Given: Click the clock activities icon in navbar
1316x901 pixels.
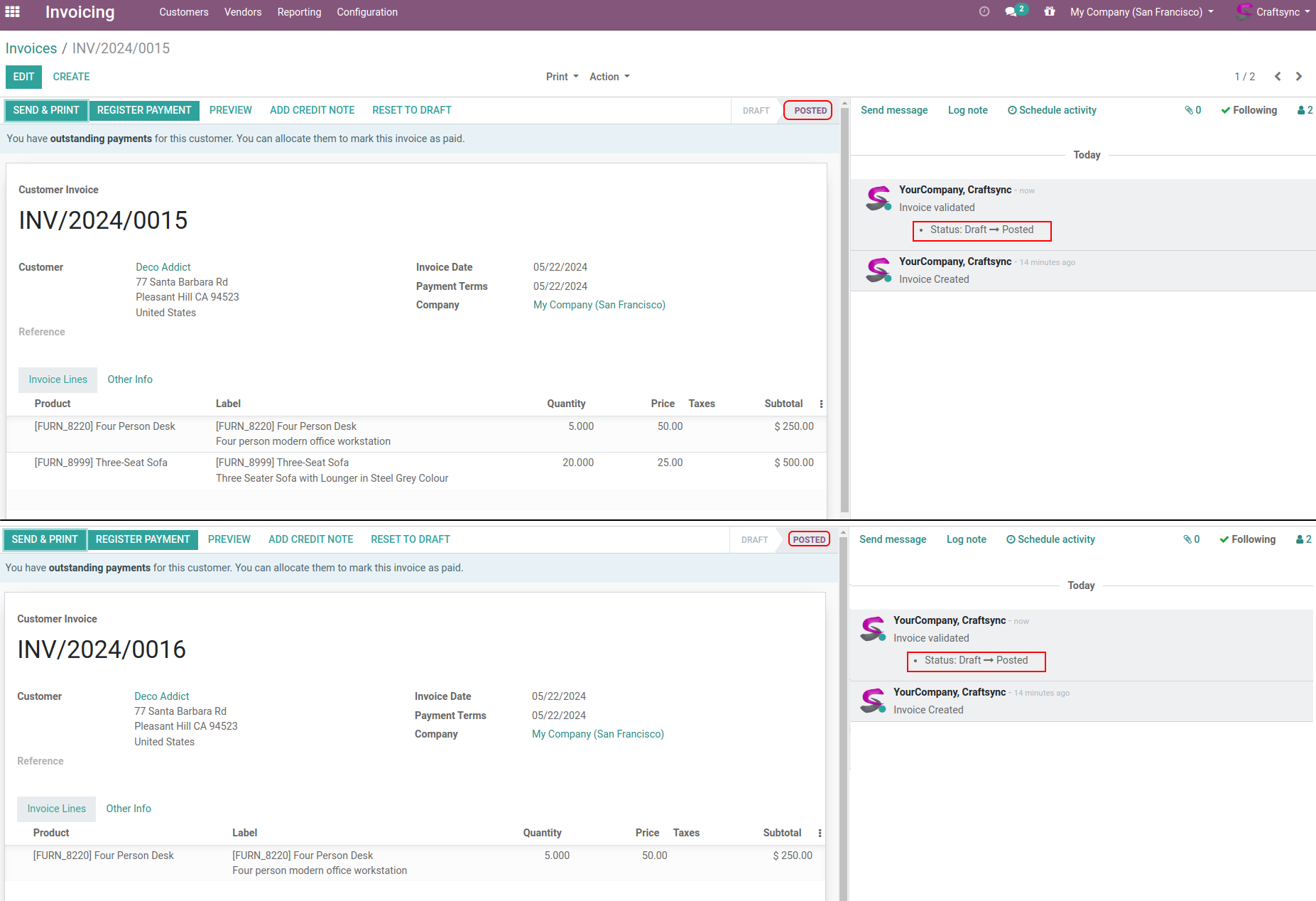Looking at the screenshot, I should (x=984, y=12).
